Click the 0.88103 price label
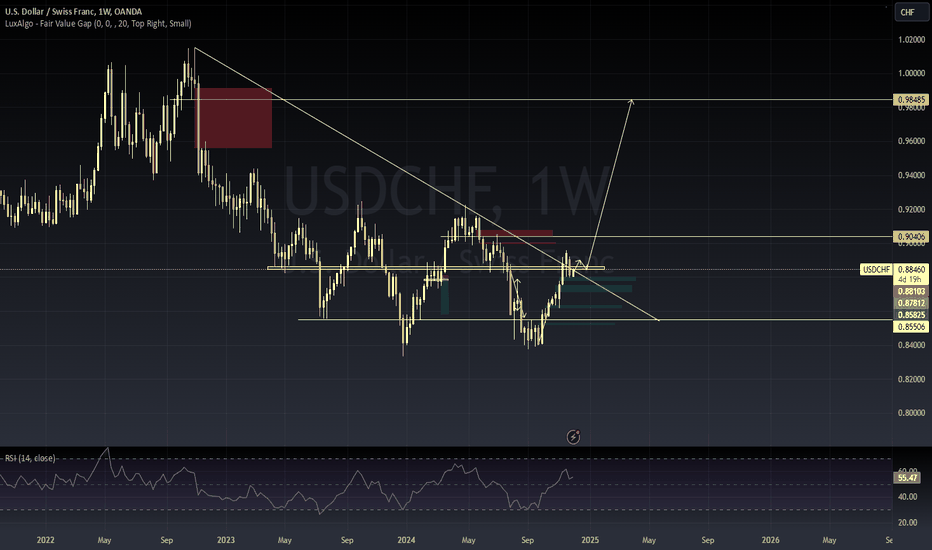Screen dimensions: 932x550 (x=911, y=291)
